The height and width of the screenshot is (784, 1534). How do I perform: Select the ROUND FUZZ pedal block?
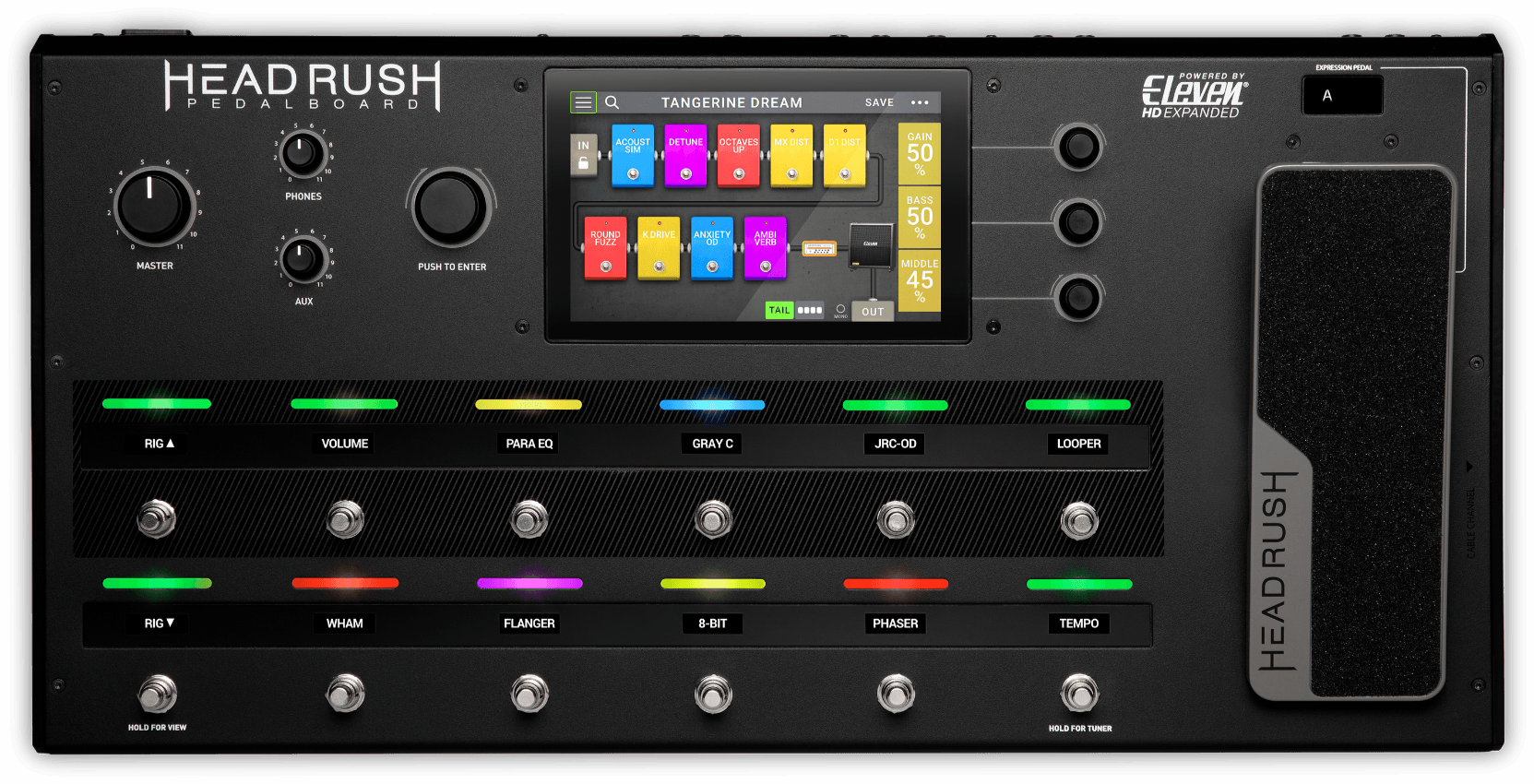point(605,247)
